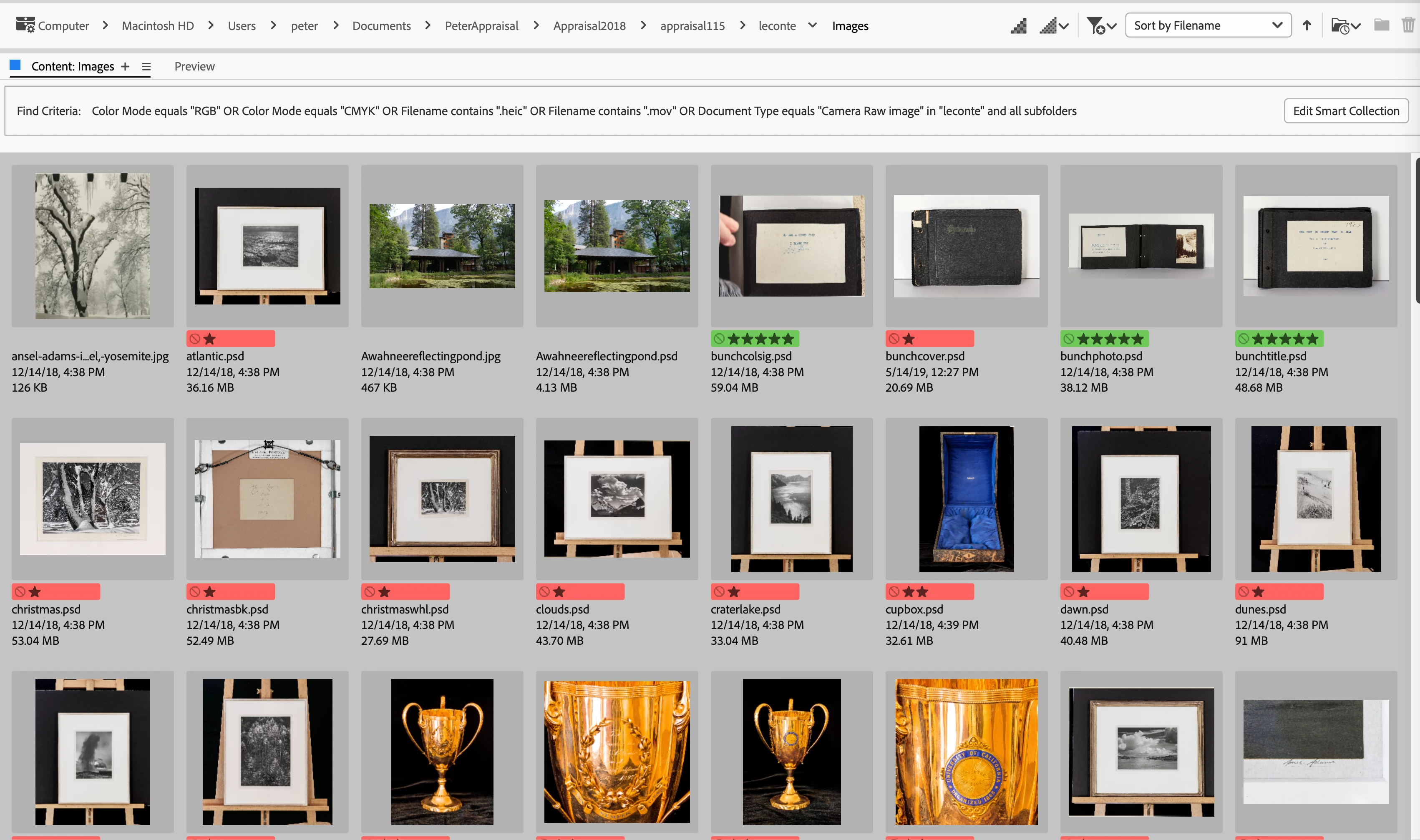Open the Content panel hamburger menu
The height and width of the screenshot is (840, 1420).
146,67
